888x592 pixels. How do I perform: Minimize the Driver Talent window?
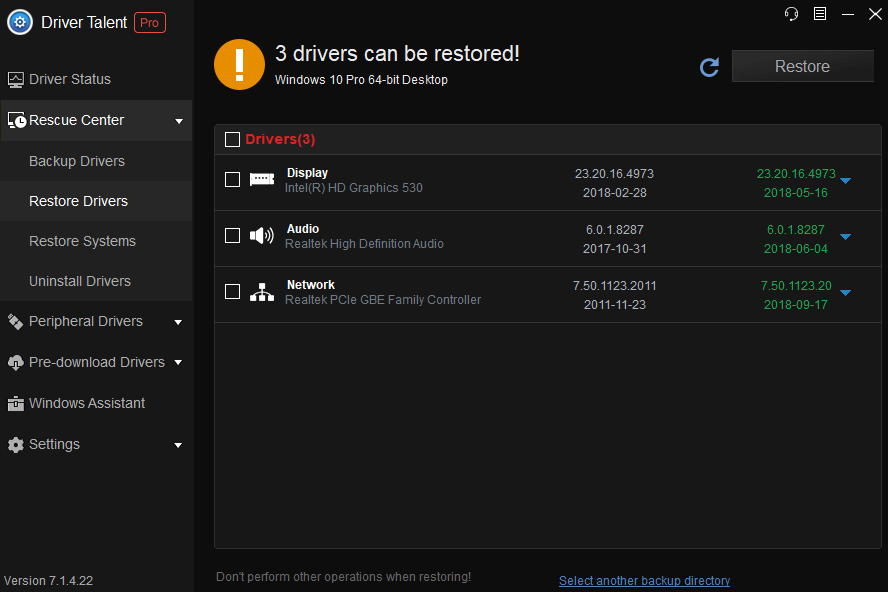(848, 14)
